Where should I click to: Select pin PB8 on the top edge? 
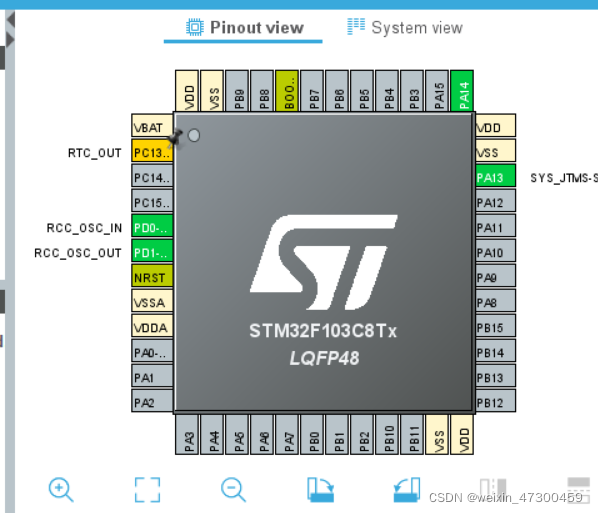pyautogui.click(x=262, y=91)
